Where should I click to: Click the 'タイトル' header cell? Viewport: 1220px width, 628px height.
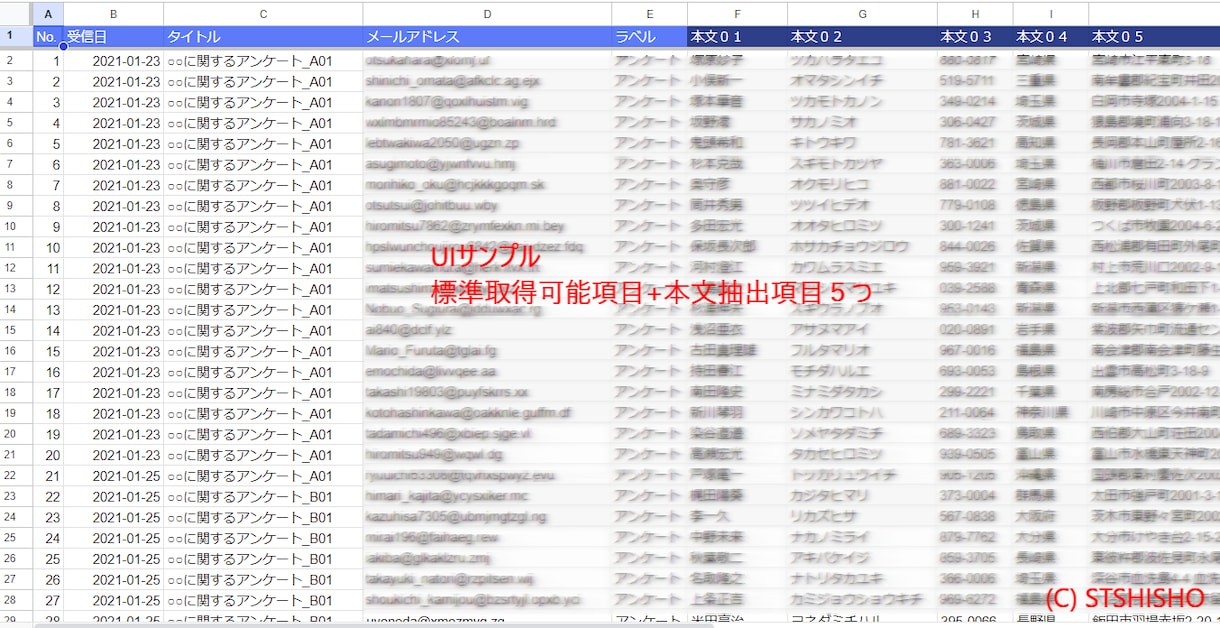(263, 36)
